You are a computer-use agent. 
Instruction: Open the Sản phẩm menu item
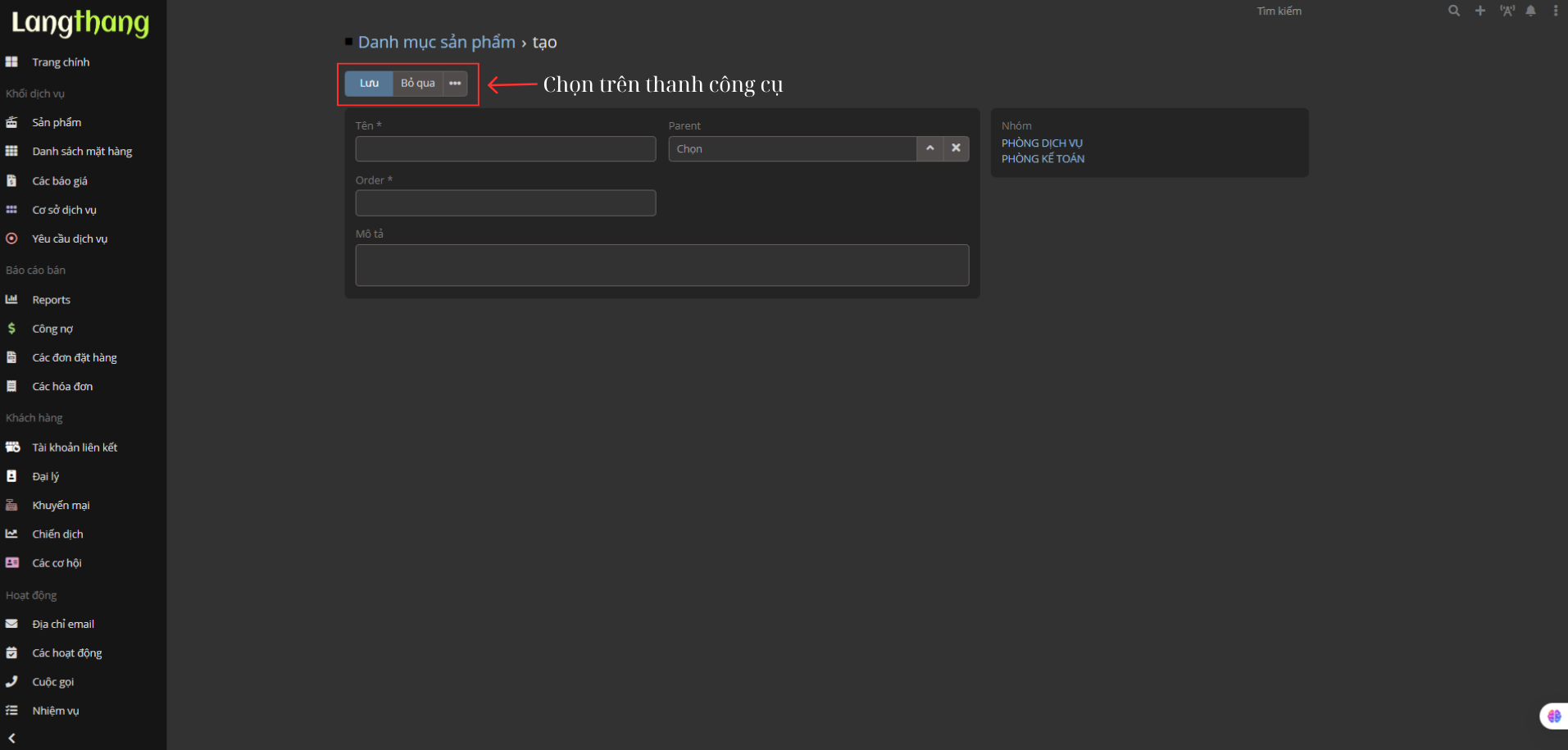(57, 122)
